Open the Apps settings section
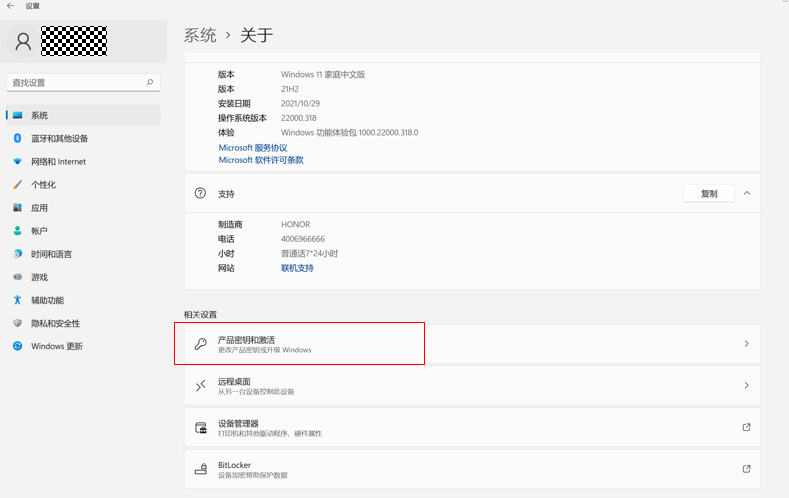The height and width of the screenshot is (498, 789). [x=39, y=208]
